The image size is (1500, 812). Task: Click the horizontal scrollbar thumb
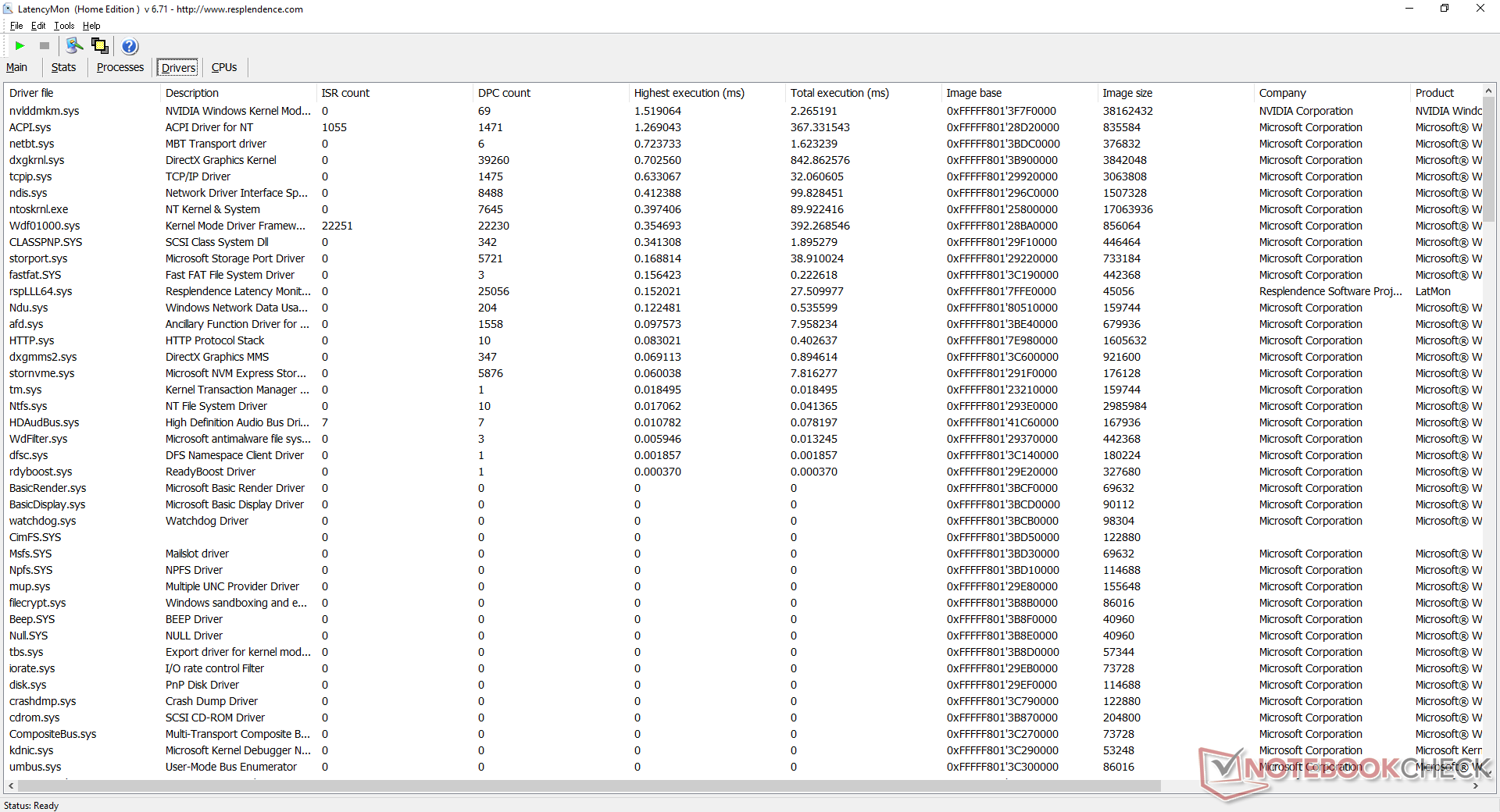[589, 785]
